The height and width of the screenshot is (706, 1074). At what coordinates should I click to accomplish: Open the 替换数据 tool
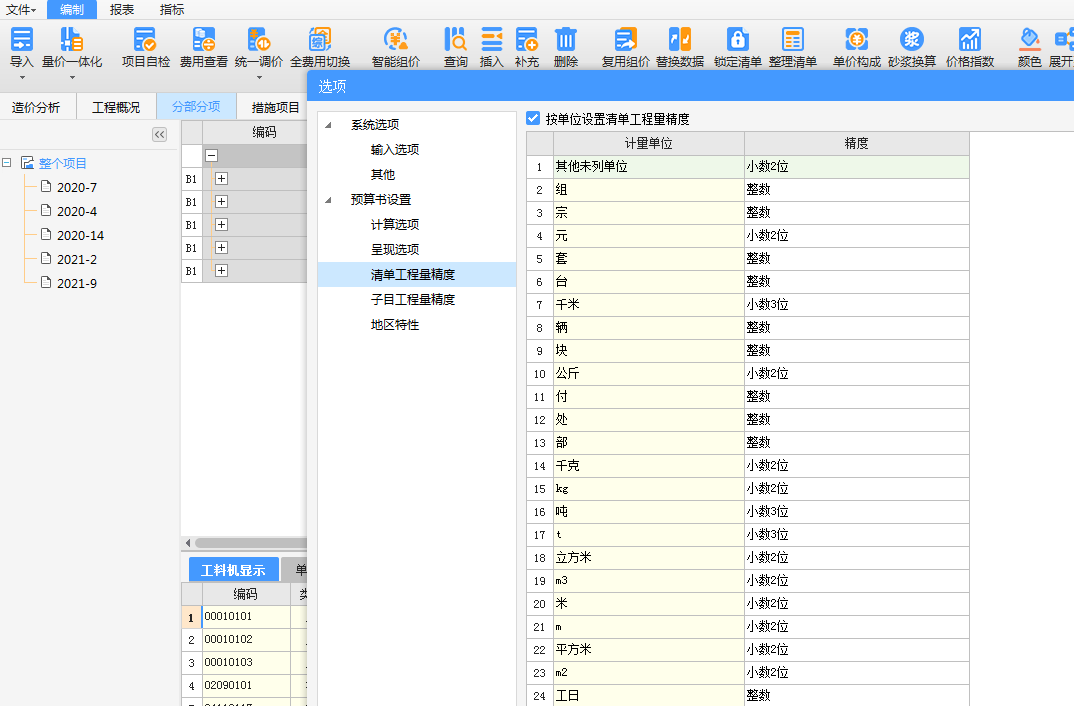pyautogui.click(x=680, y=47)
